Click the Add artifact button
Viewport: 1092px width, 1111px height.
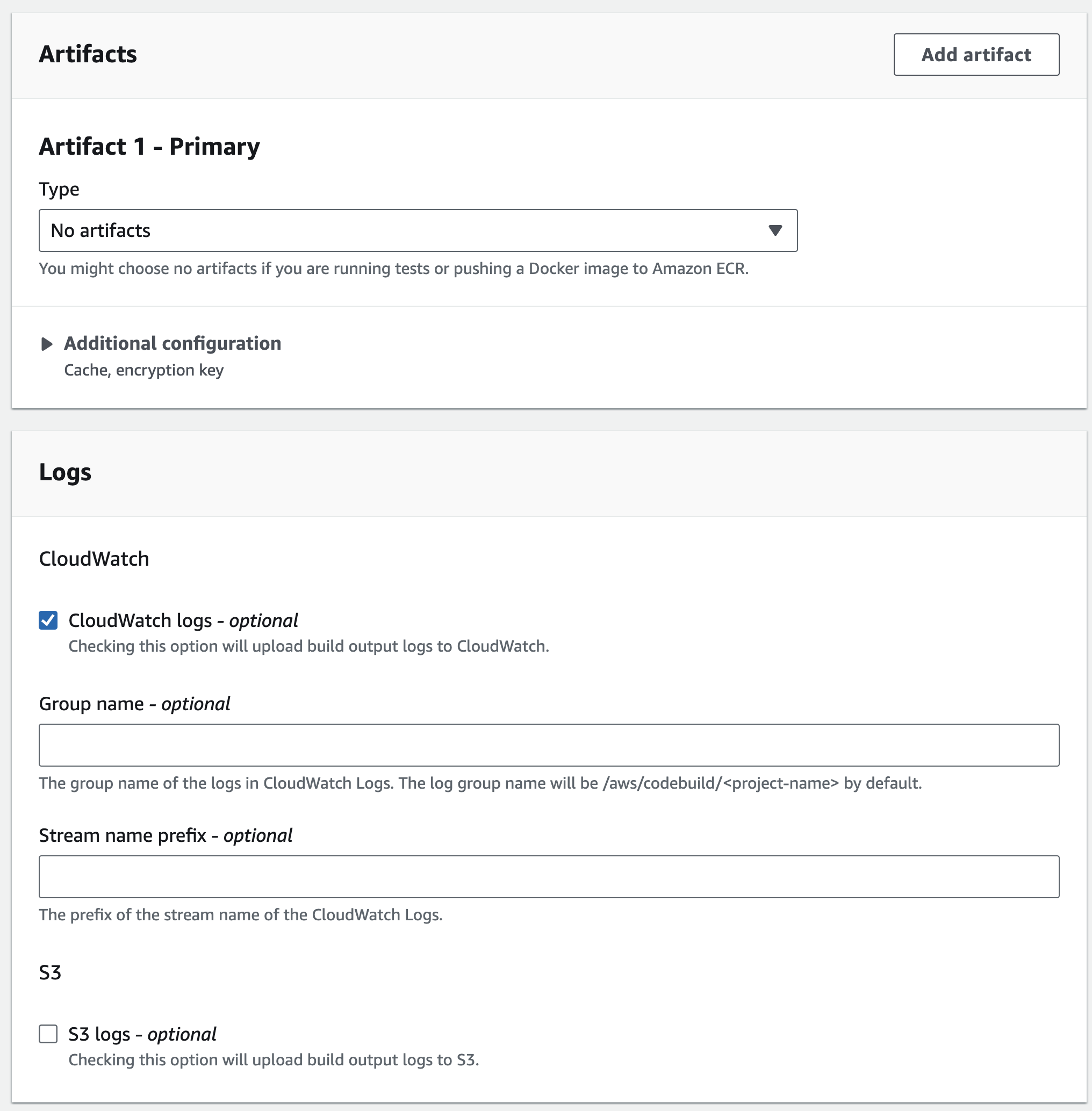975,54
